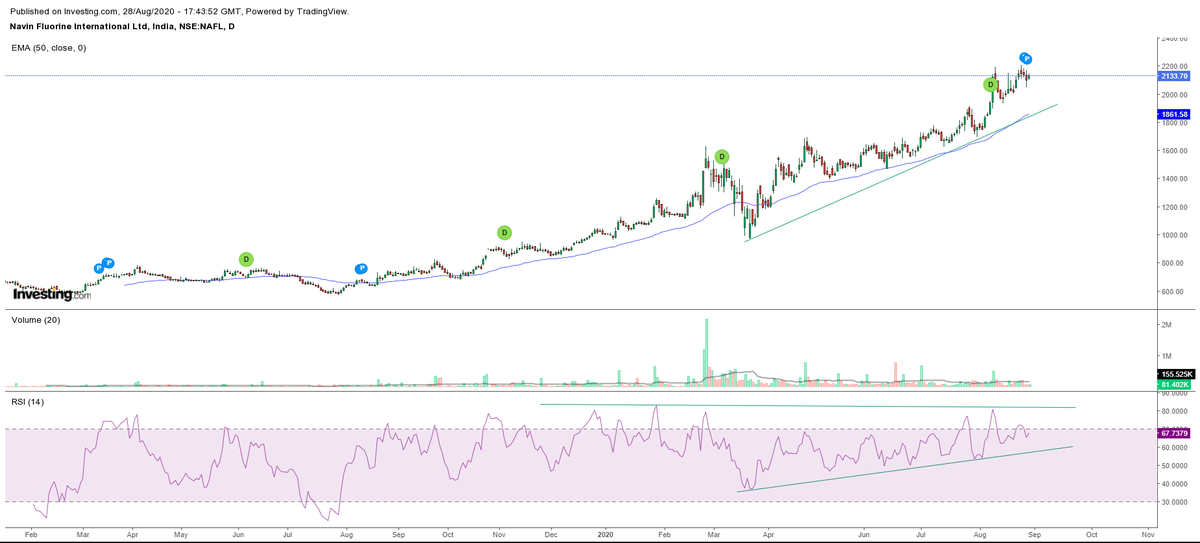Screen dimensions: 1200x543
Task: Select the green D marker at the March 2020 peak near 1600
Action: click(x=721, y=157)
